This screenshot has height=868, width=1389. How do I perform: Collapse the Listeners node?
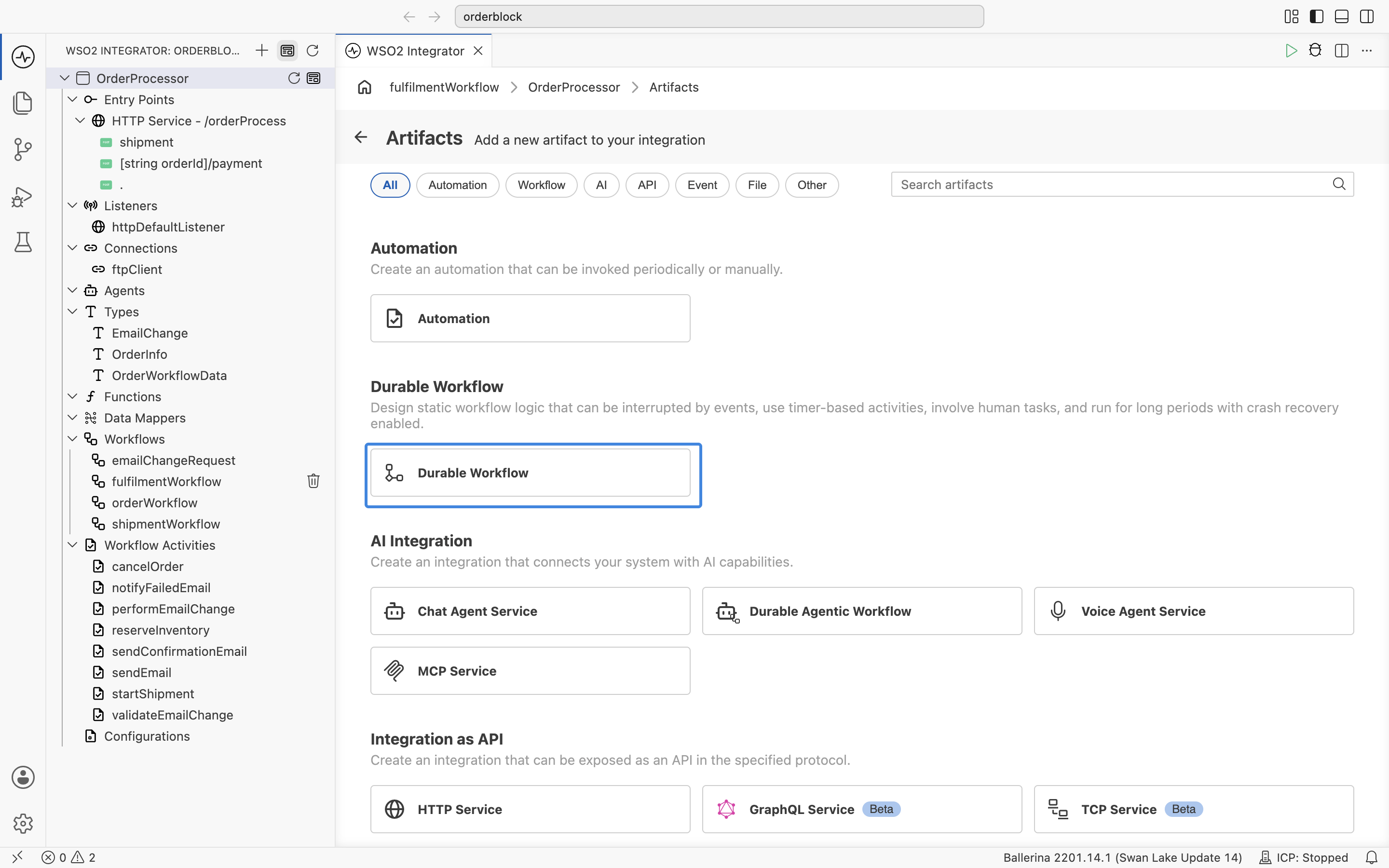(72, 205)
